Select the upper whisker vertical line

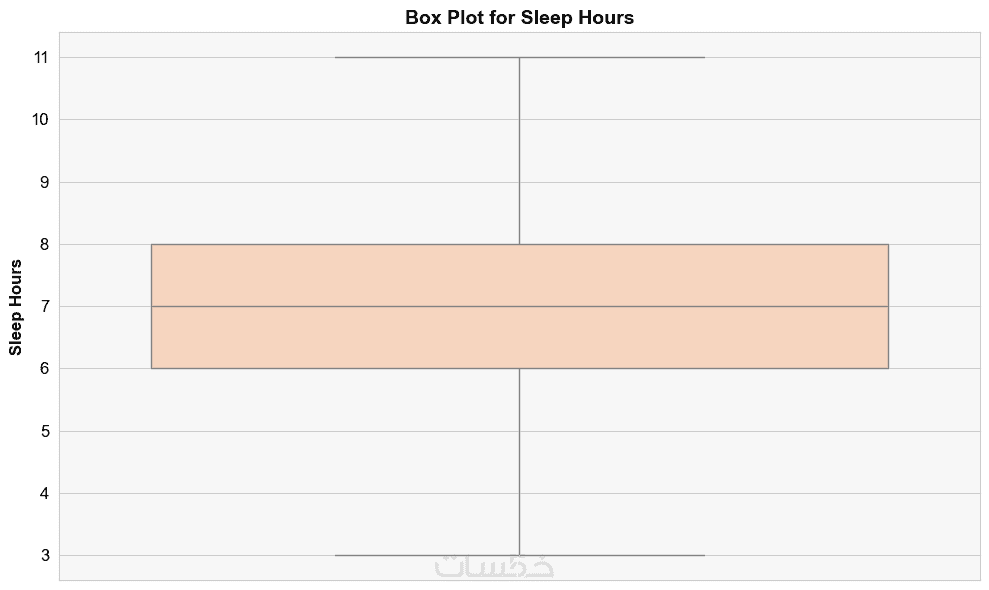[x=519, y=150]
